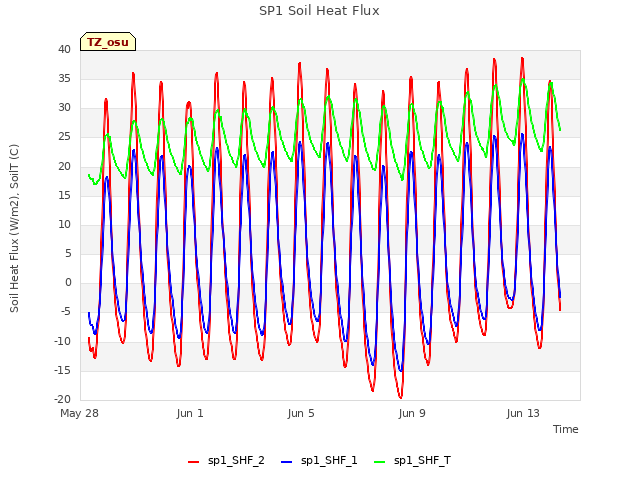Viewport: 640px width, 480px height.
Task: Click the red sp1_SHF_2 legend swatch
Action: [x=193, y=462]
